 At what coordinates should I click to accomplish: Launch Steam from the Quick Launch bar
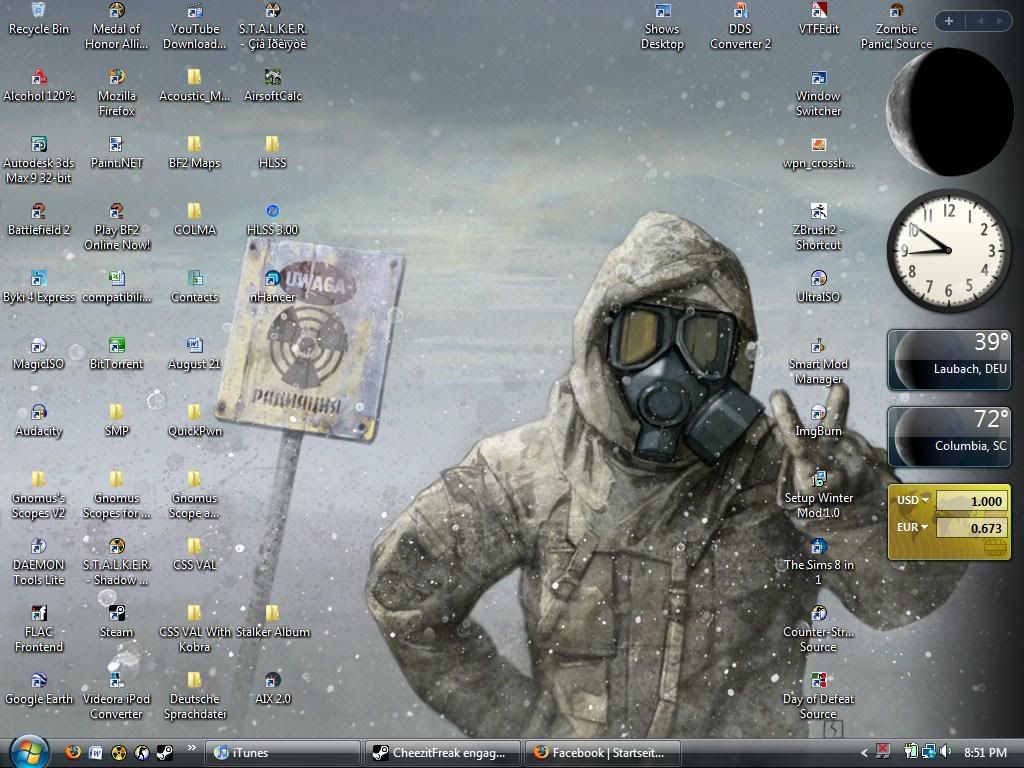[165, 752]
